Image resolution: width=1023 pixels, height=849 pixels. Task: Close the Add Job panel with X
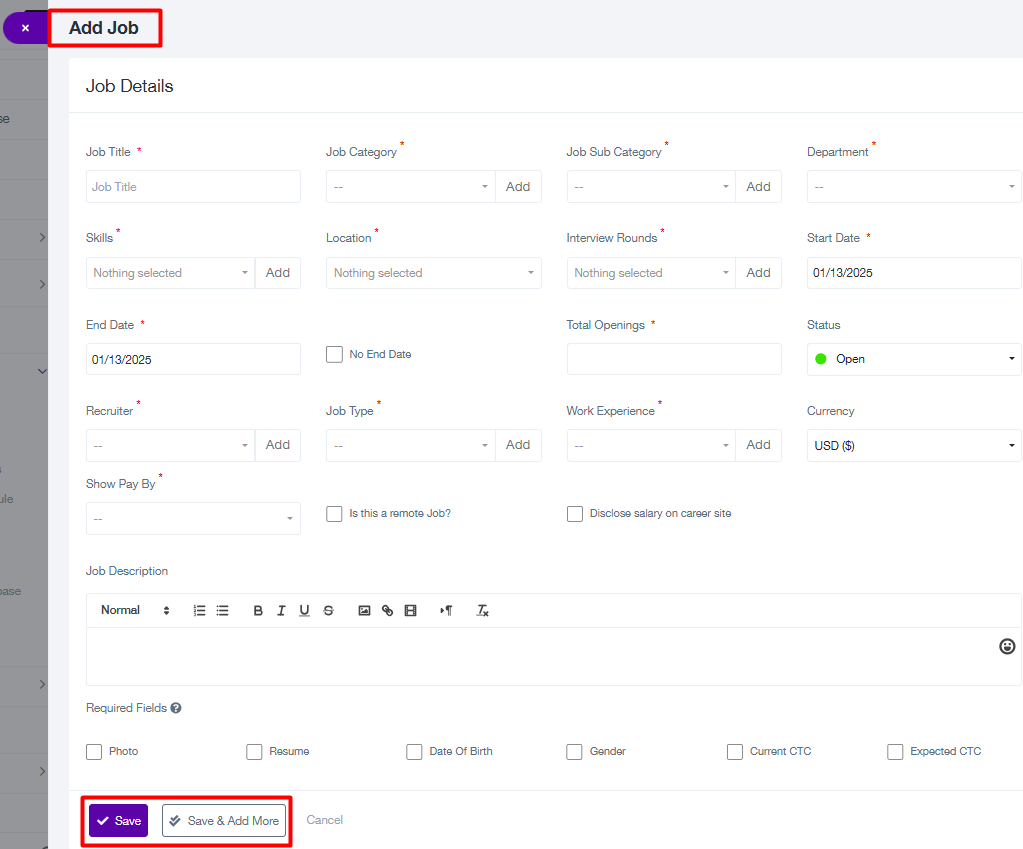pyautogui.click(x=25, y=28)
